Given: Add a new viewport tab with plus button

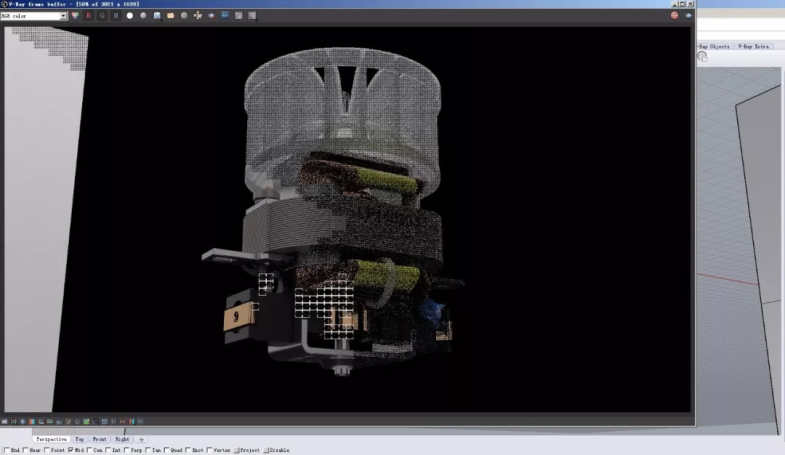Looking at the screenshot, I should (141, 439).
